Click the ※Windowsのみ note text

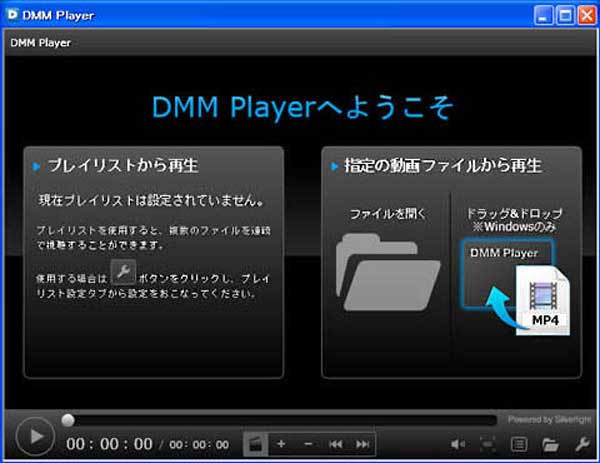click(514, 227)
